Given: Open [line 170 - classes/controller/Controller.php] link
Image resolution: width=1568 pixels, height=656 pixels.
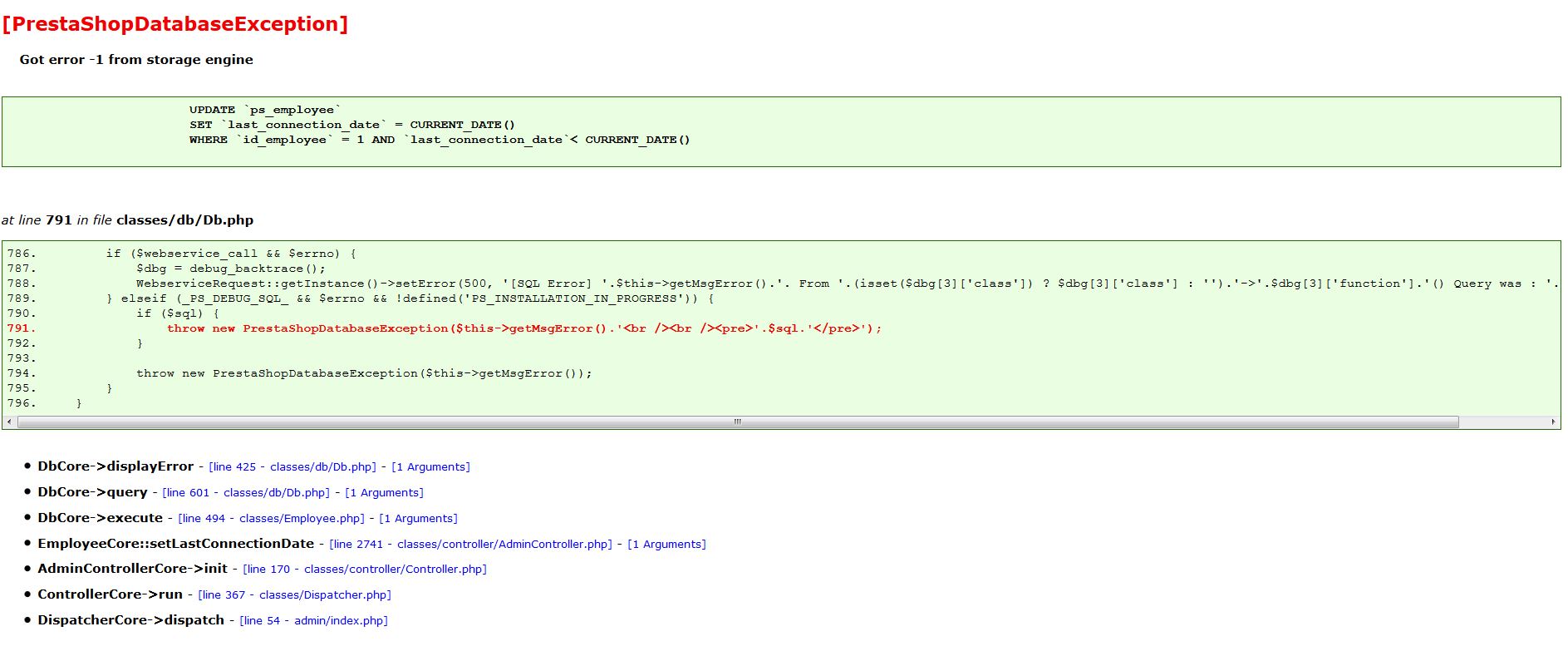Looking at the screenshot, I should coord(365,570).
